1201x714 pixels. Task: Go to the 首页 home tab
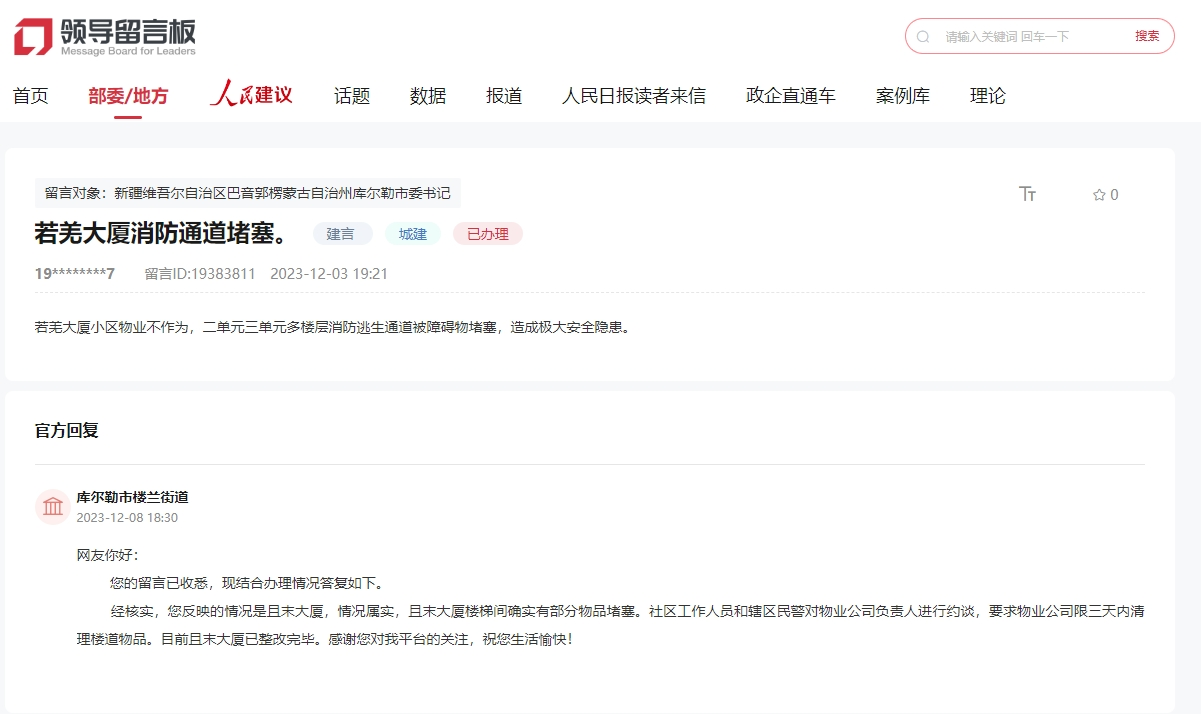pos(30,96)
